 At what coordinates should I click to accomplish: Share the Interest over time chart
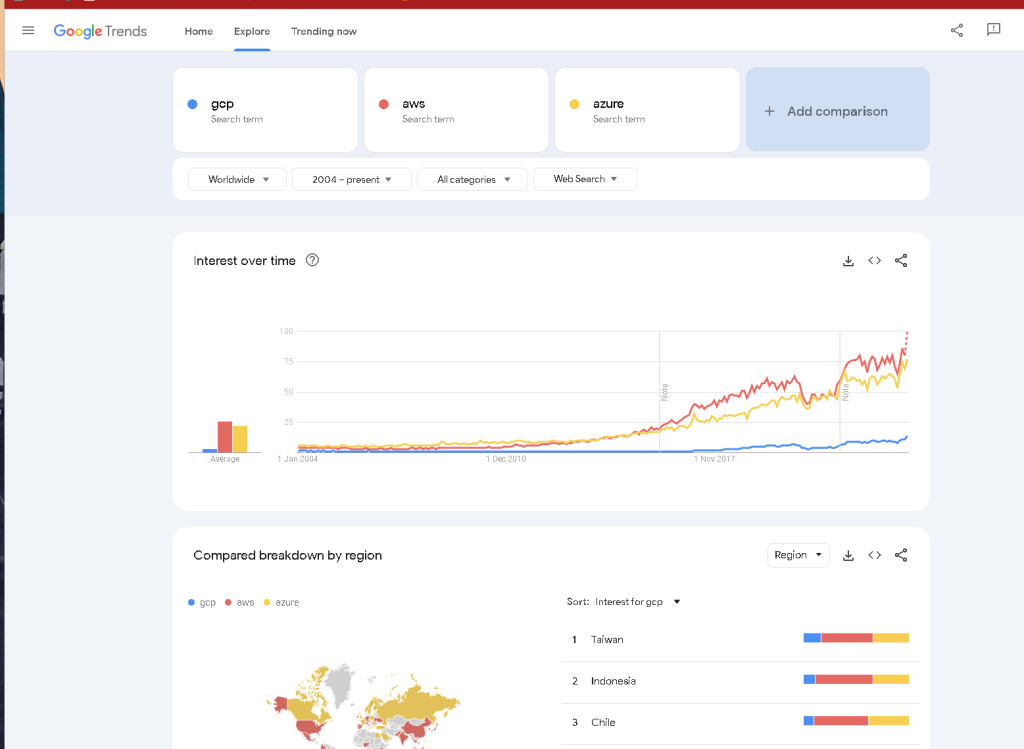click(x=901, y=261)
